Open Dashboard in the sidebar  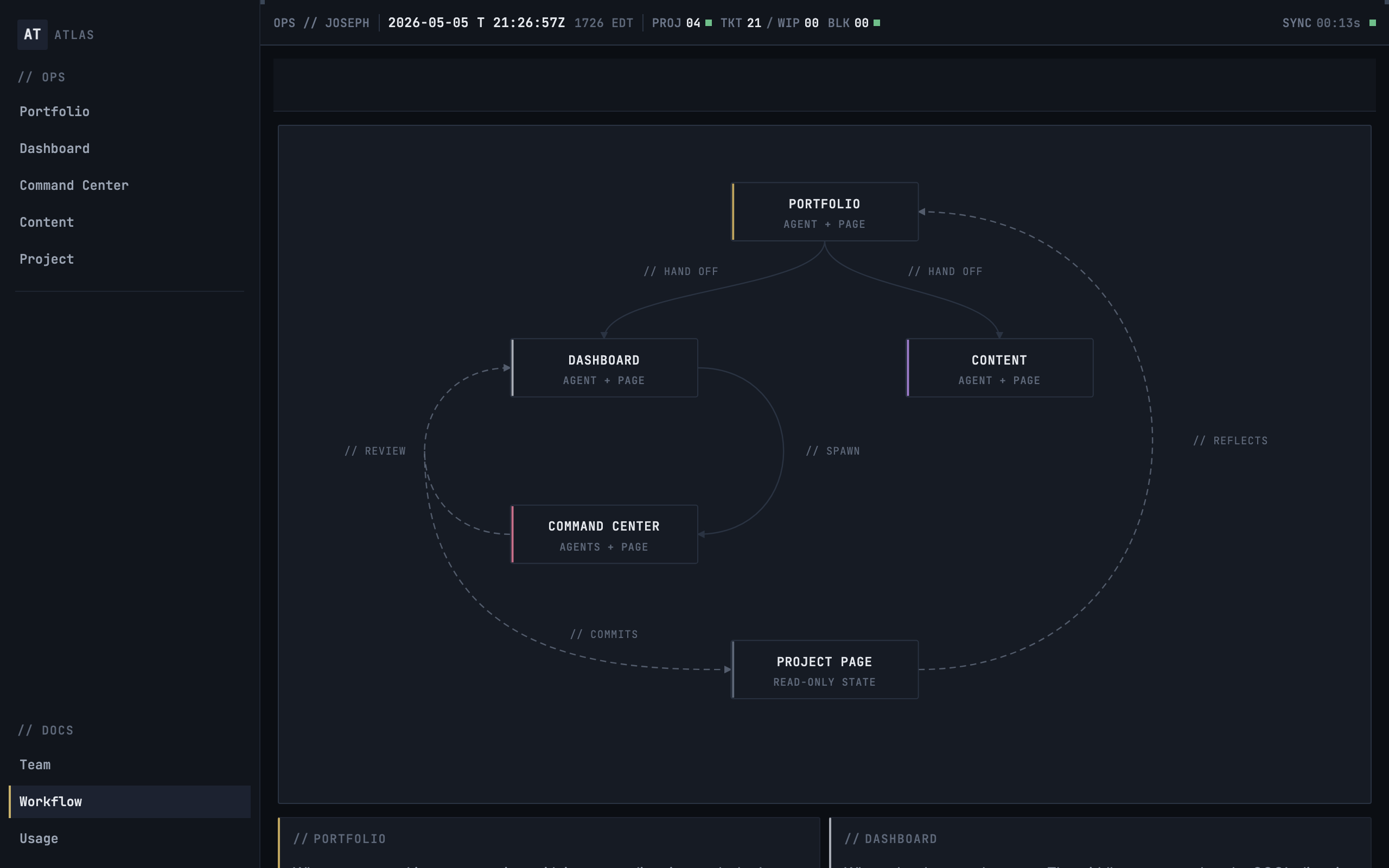click(x=54, y=148)
